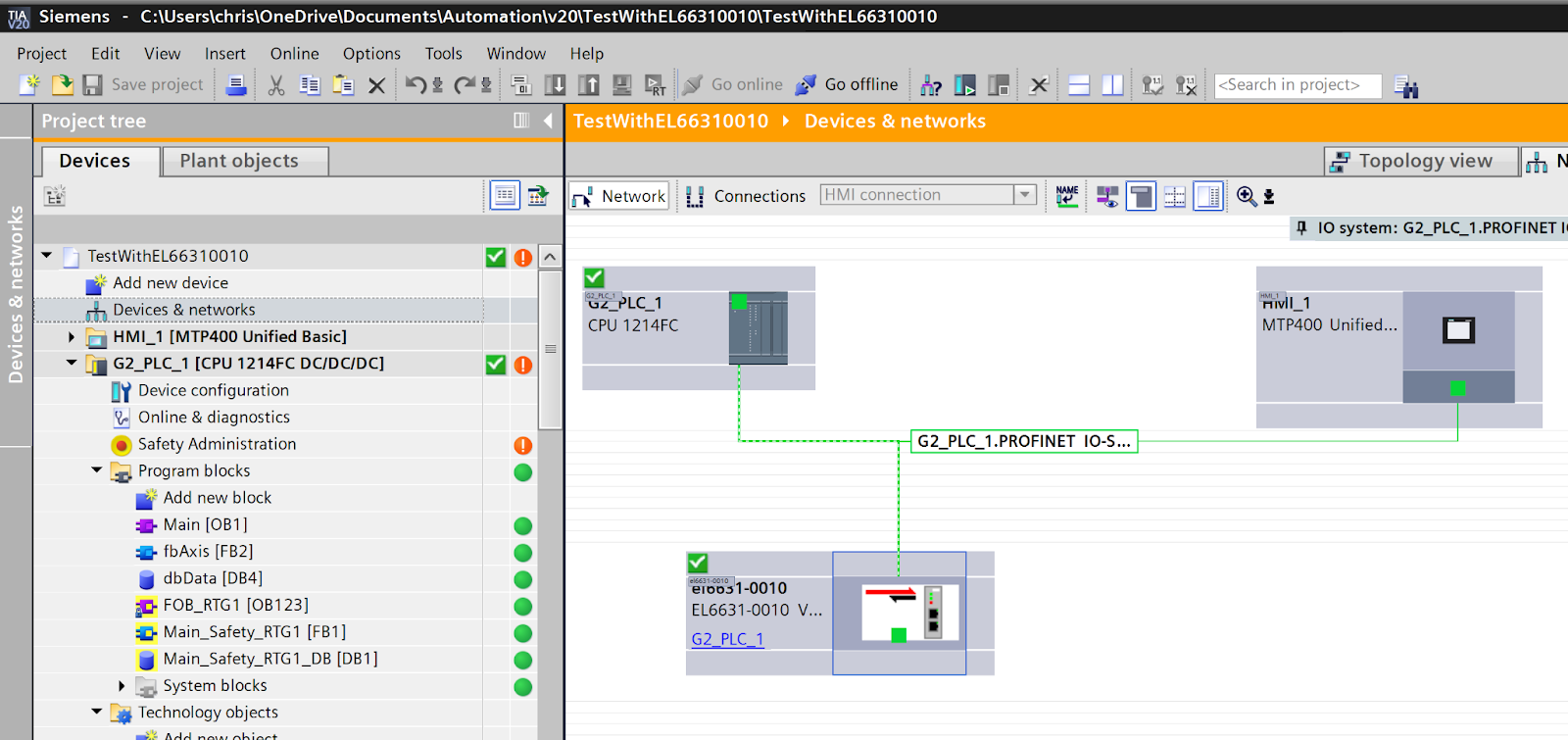Toggle the Network mode button
1568x740 pixels.
(x=619, y=196)
